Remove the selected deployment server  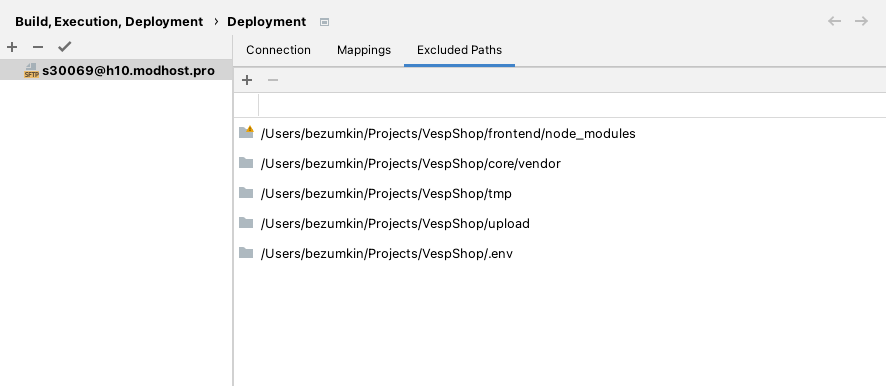(x=38, y=47)
